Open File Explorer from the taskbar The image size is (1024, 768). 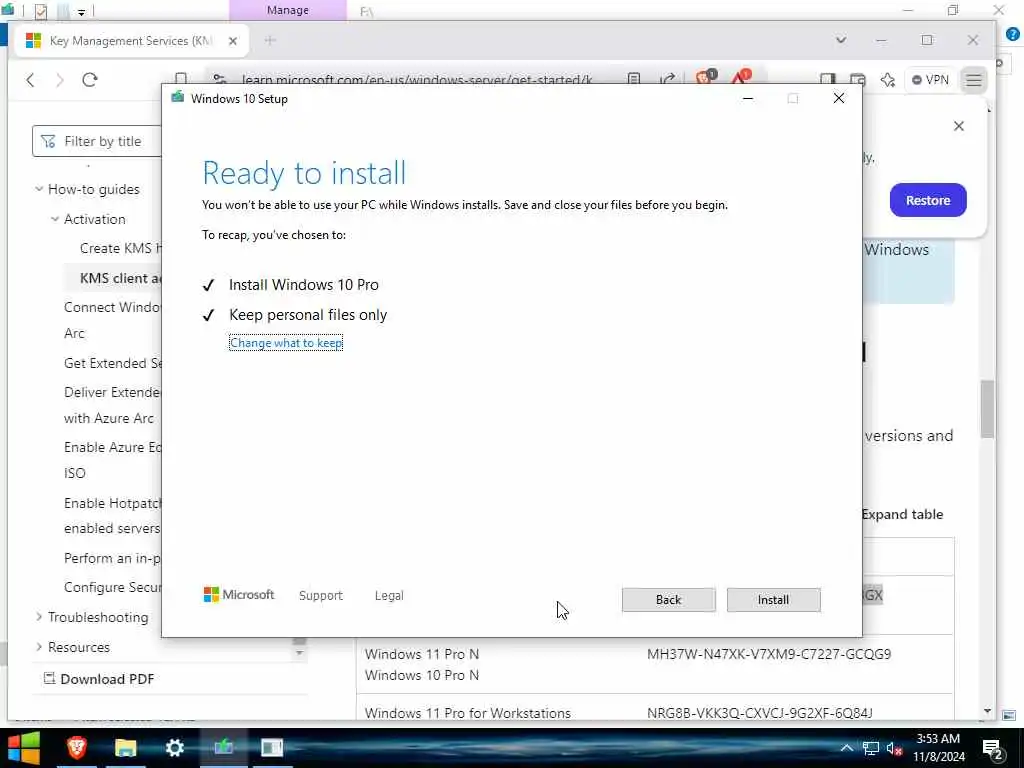point(125,747)
